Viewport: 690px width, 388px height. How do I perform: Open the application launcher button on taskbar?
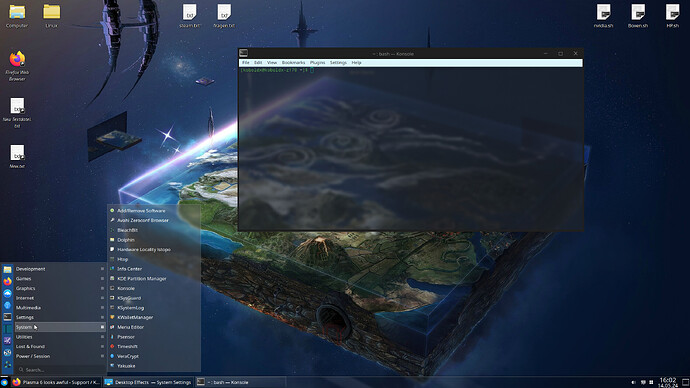point(4,382)
